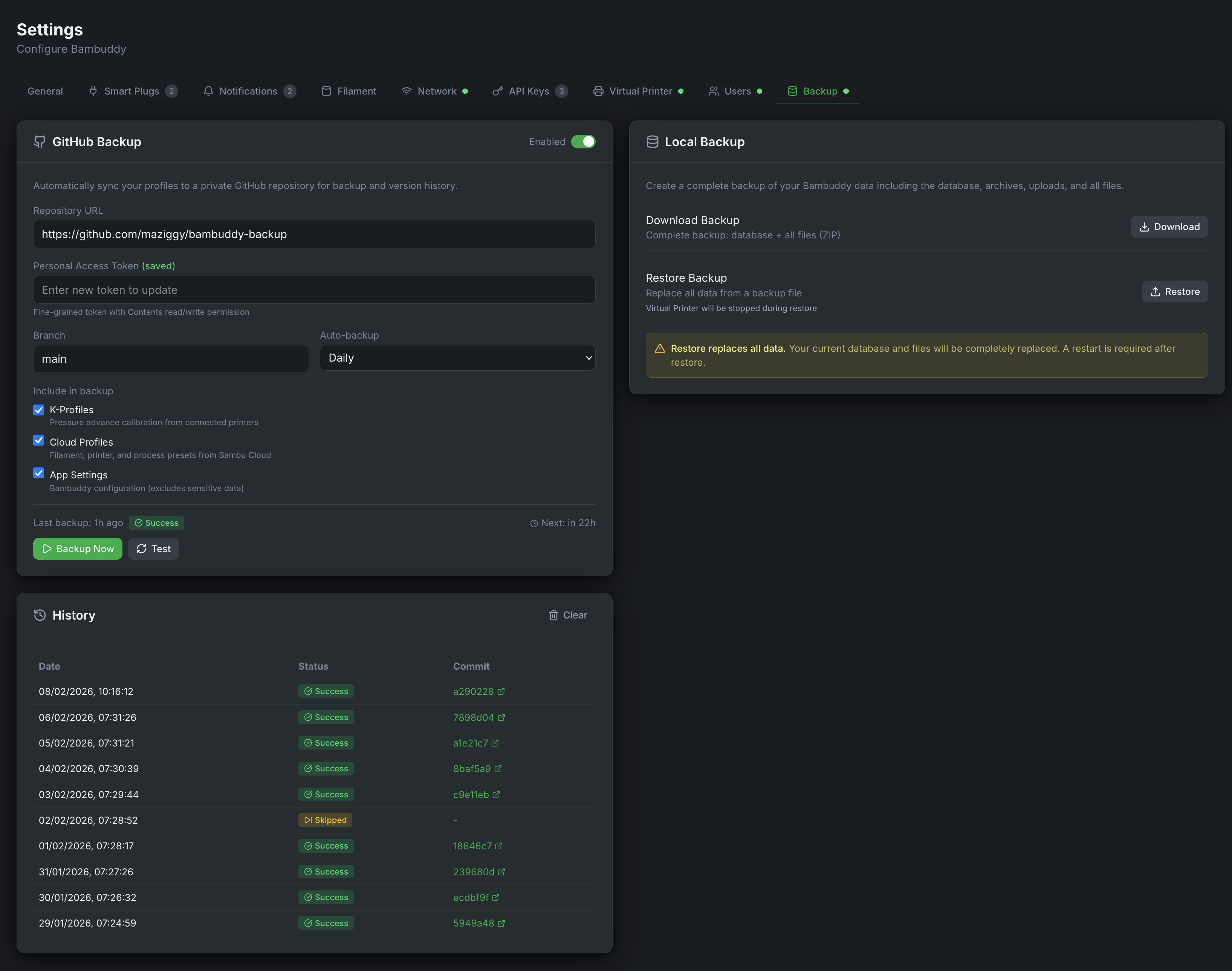Screen dimensions: 1232x971
Task: Open the Auto-backup Daily dropdown
Action: pos(457,358)
